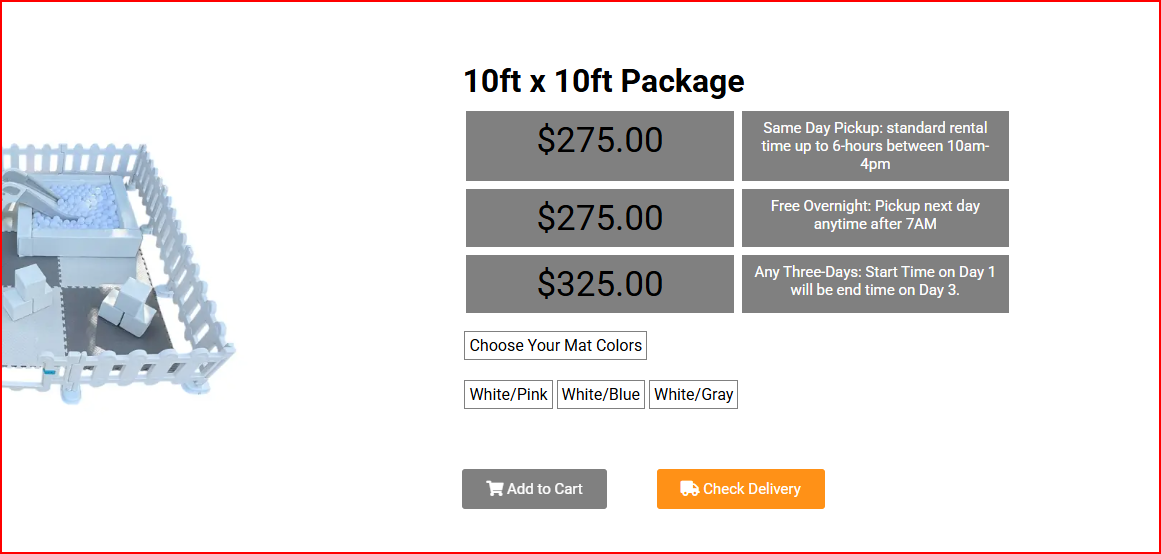This screenshot has height=554, width=1161.
Task: Click the 10ft x 10ft Package heading
Action: click(x=603, y=81)
